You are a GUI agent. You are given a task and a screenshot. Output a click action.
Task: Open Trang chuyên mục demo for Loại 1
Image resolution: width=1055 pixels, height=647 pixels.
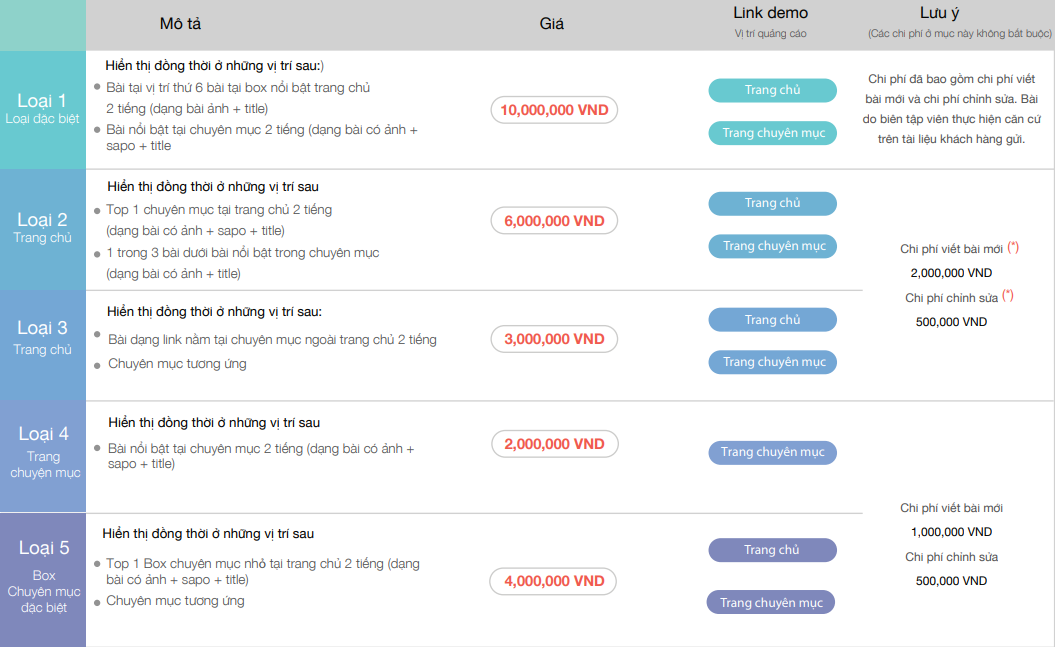click(x=772, y=133)
